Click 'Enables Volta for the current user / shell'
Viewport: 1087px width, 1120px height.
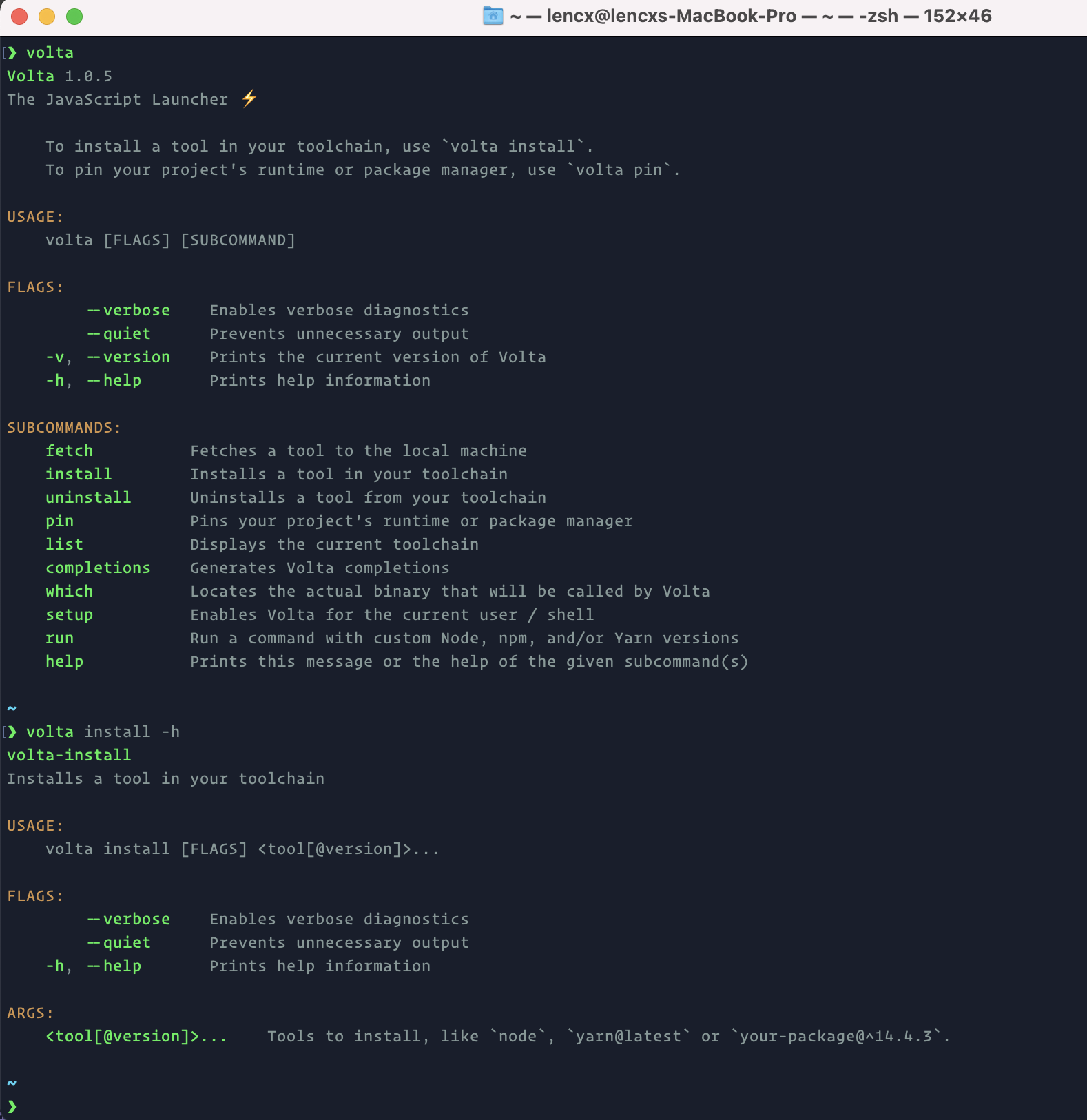[392, 614]
